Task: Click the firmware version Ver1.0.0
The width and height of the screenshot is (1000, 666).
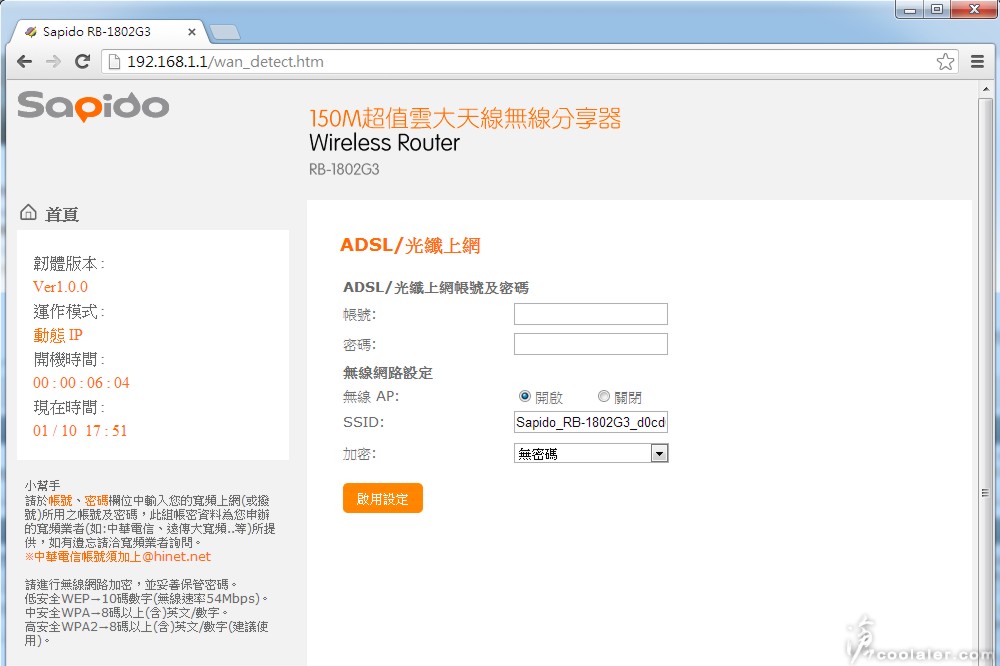Action: [x=61, y=286]
